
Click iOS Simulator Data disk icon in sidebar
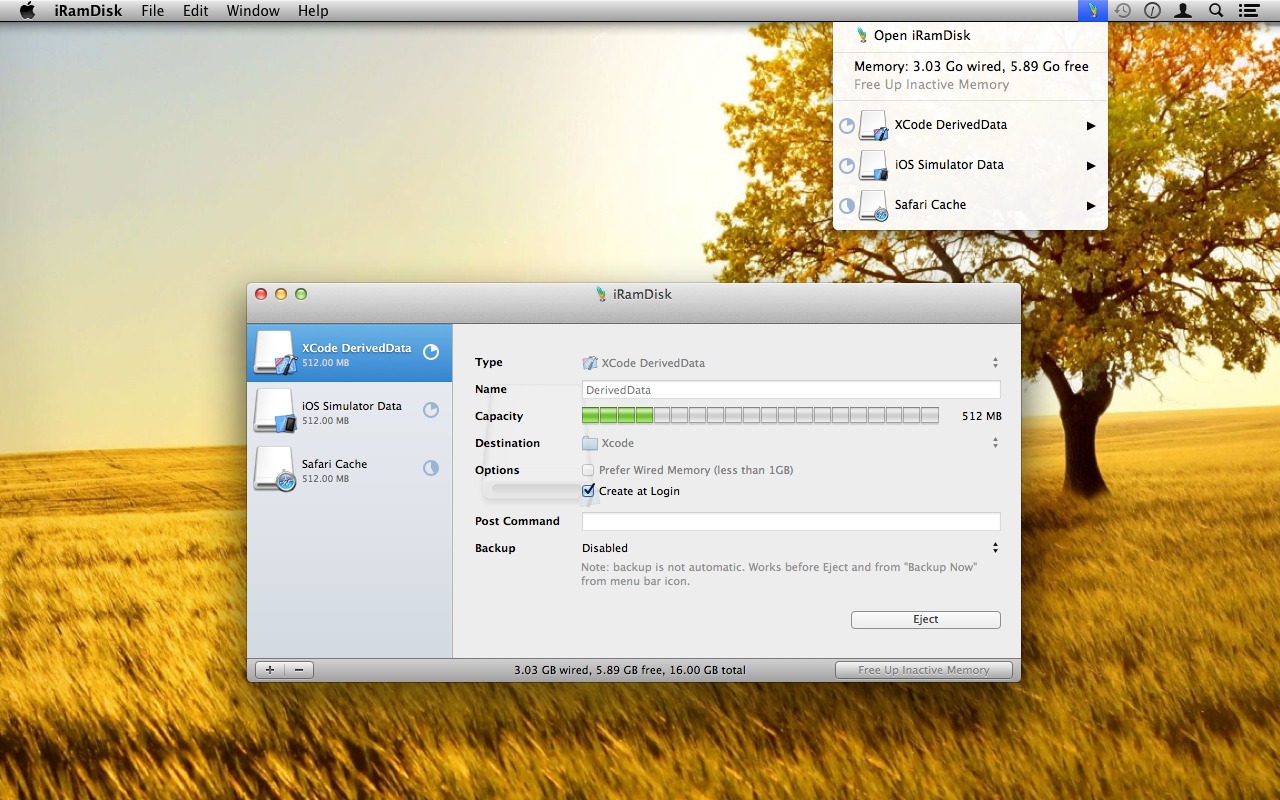(x=274, y=411)
